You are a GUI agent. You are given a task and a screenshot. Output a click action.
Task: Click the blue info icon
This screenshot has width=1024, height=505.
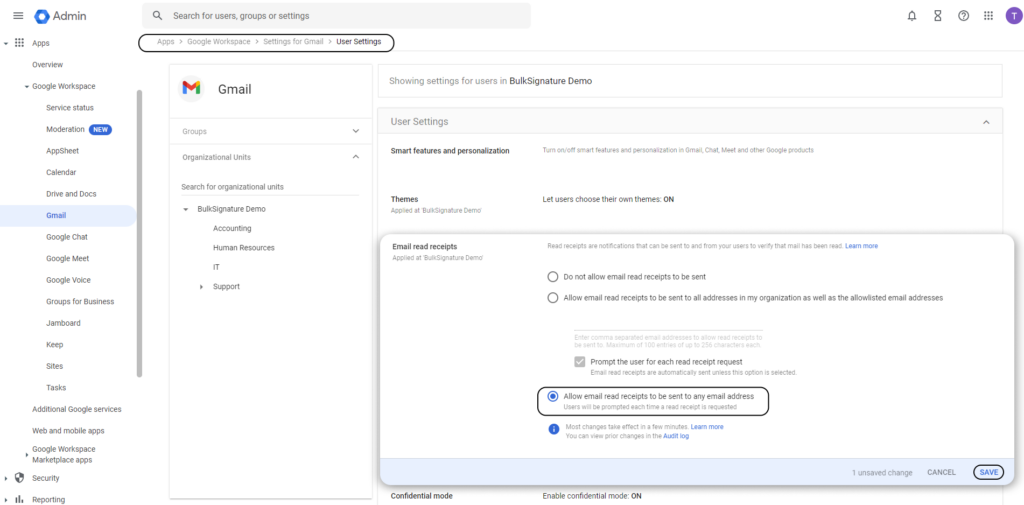553,429
